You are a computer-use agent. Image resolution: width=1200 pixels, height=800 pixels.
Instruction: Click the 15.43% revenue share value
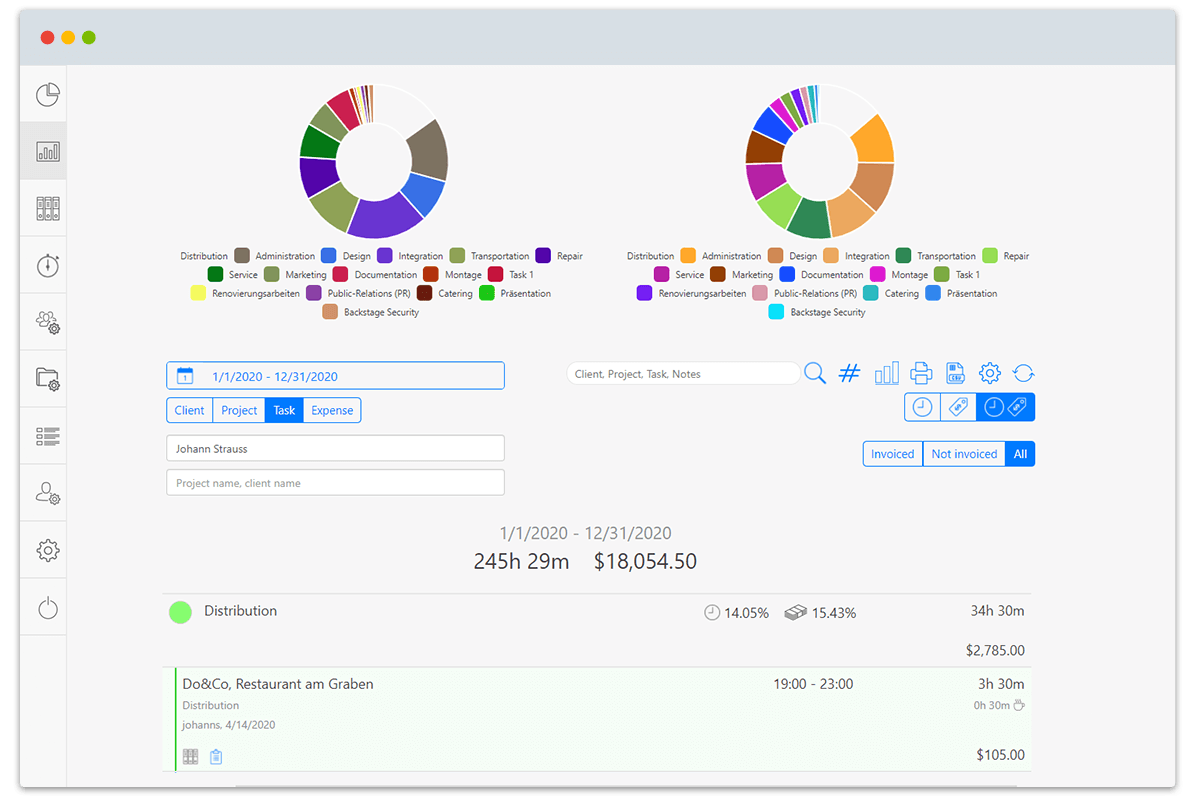834,613
